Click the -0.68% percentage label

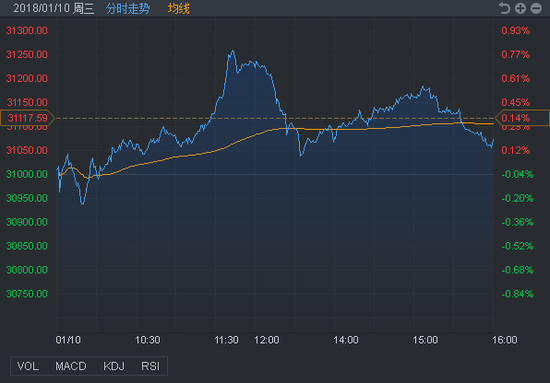click(517, 270)
